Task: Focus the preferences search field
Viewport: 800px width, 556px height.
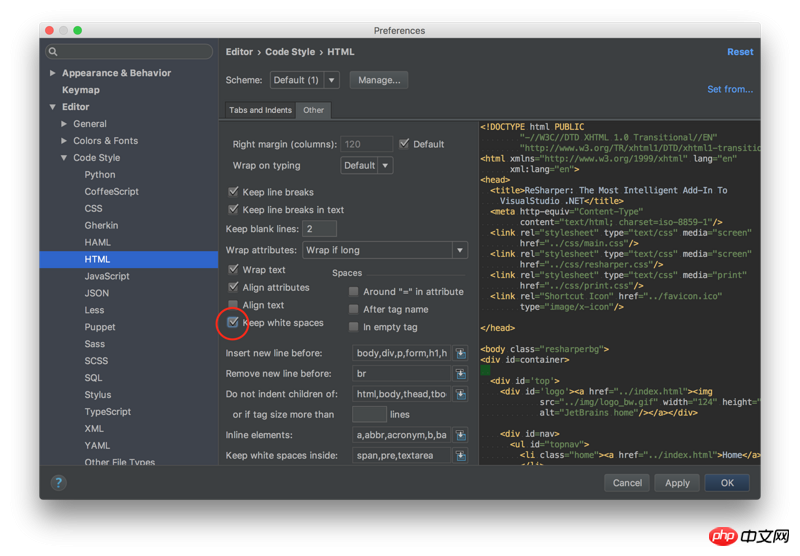Action: point(129,52)
